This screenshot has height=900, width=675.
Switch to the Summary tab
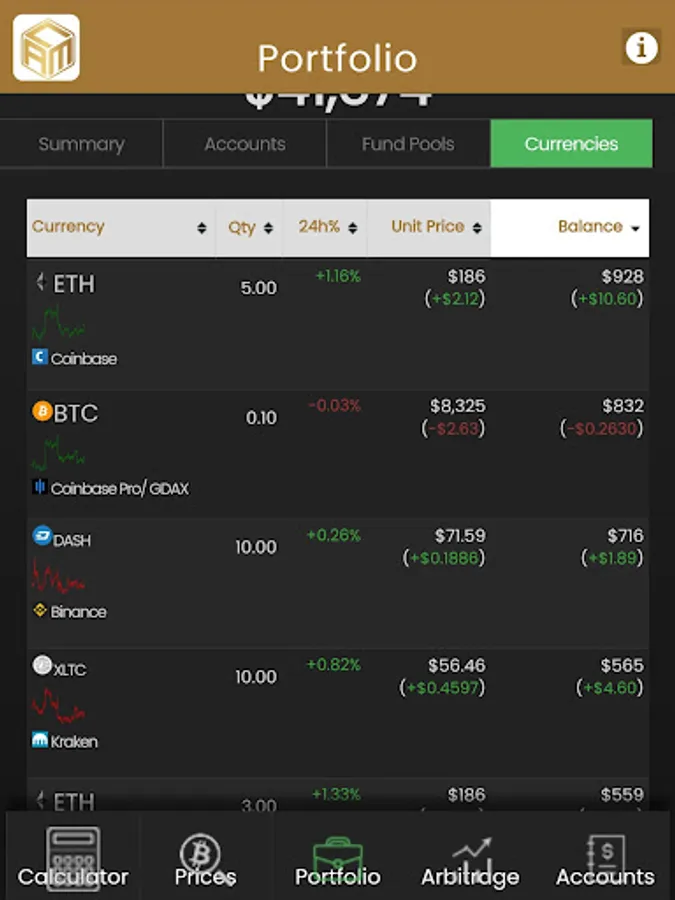[x=82, y=143]
